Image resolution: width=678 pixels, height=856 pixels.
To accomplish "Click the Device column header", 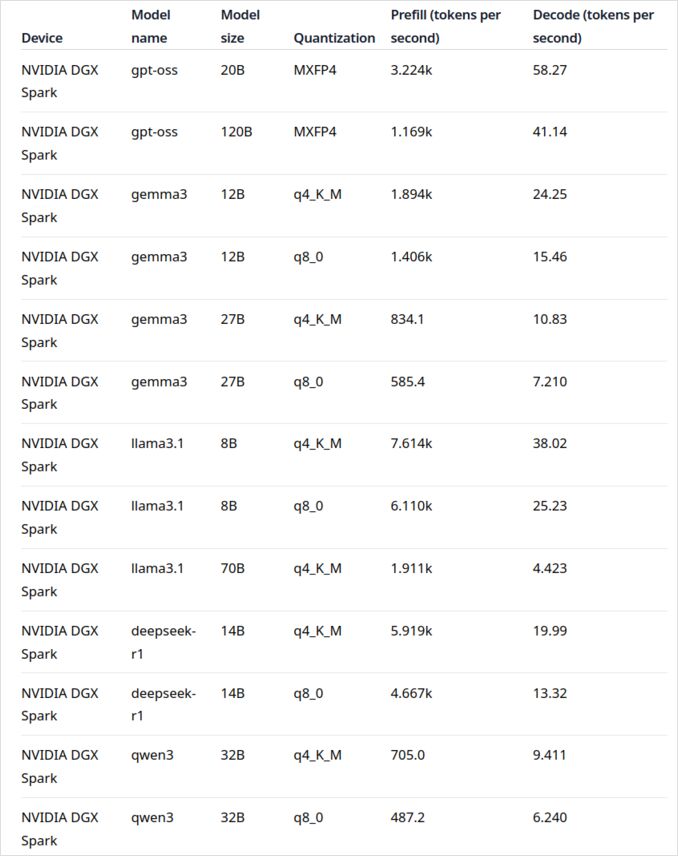I will tap(42, 38).
